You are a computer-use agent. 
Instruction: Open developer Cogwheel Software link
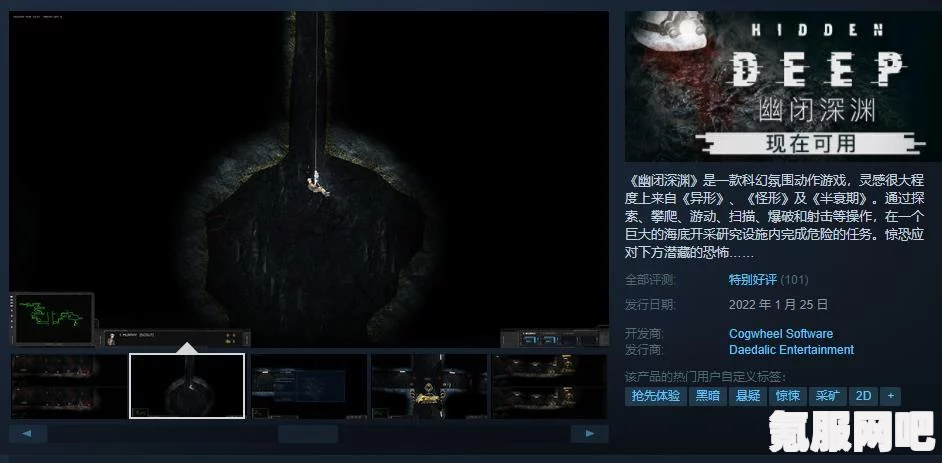[781, 333]
